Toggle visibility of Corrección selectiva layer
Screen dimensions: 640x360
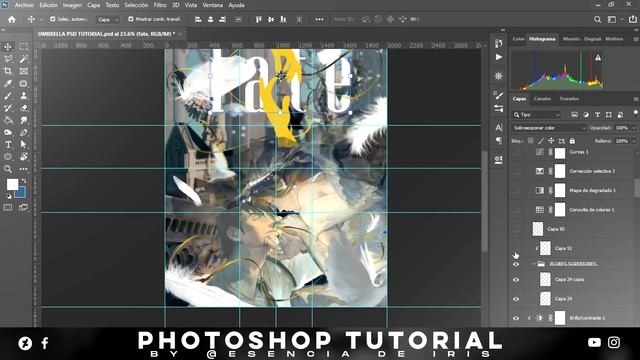pos(516,171)
